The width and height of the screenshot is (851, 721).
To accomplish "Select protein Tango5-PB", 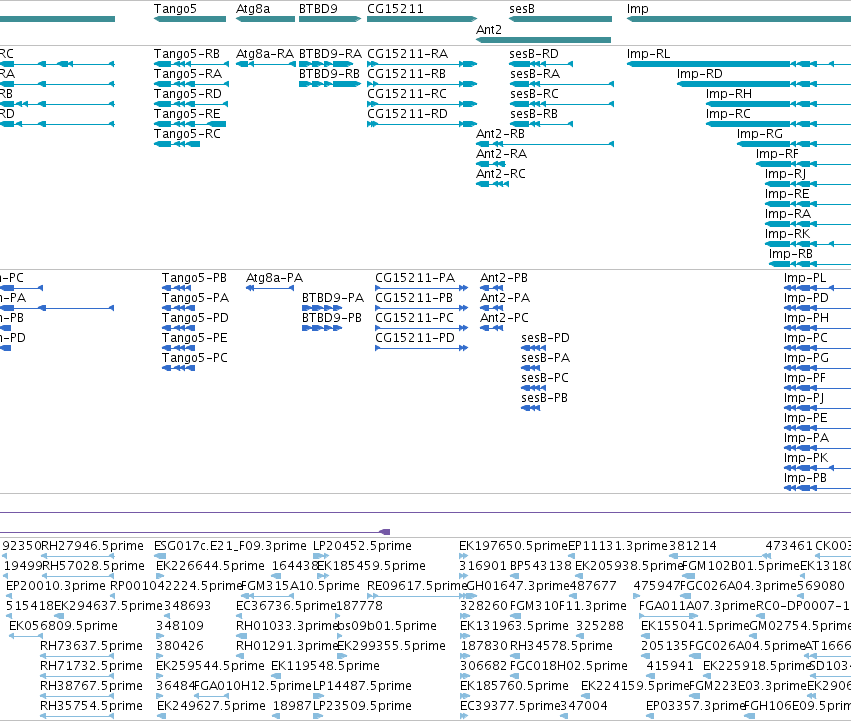I will point(177,288).
